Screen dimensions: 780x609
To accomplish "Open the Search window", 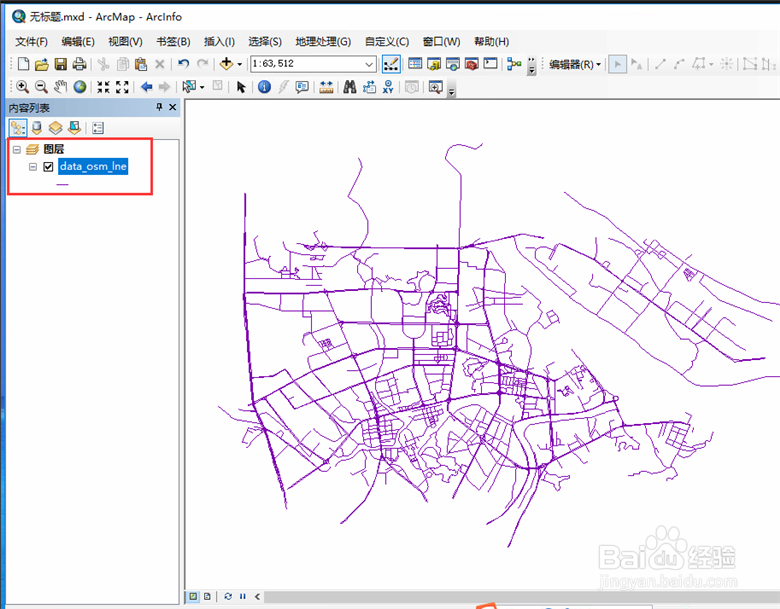I will (x=453, y=64).
